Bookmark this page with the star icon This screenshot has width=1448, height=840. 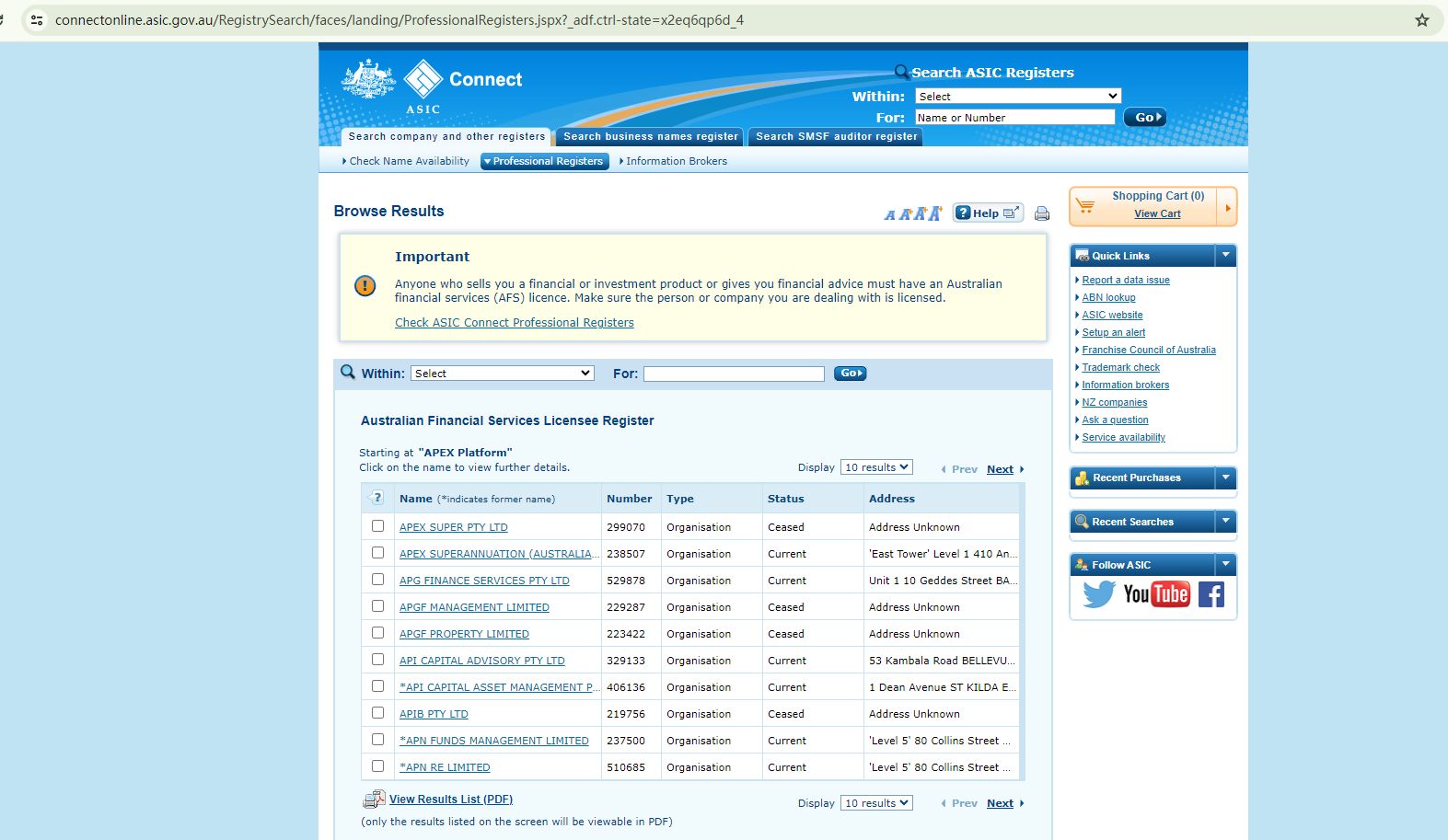(x=1422, y=20)
